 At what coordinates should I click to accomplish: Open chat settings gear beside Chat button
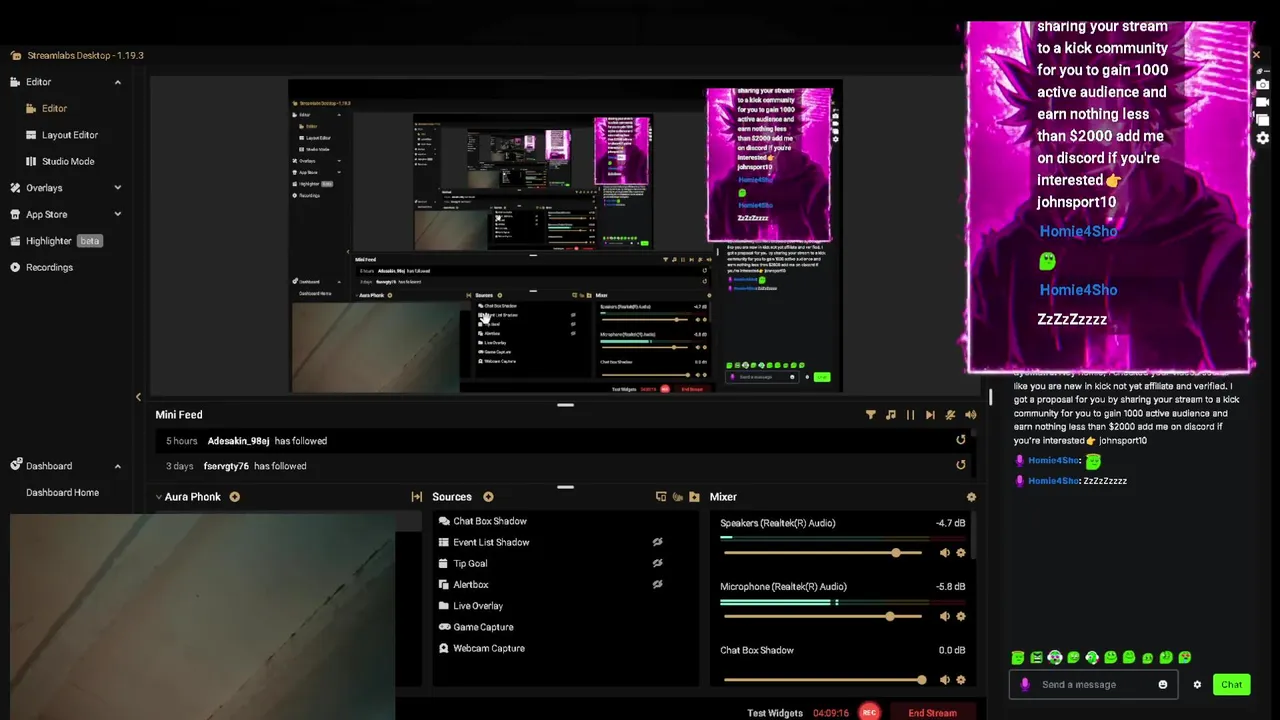click(1197, 685)
